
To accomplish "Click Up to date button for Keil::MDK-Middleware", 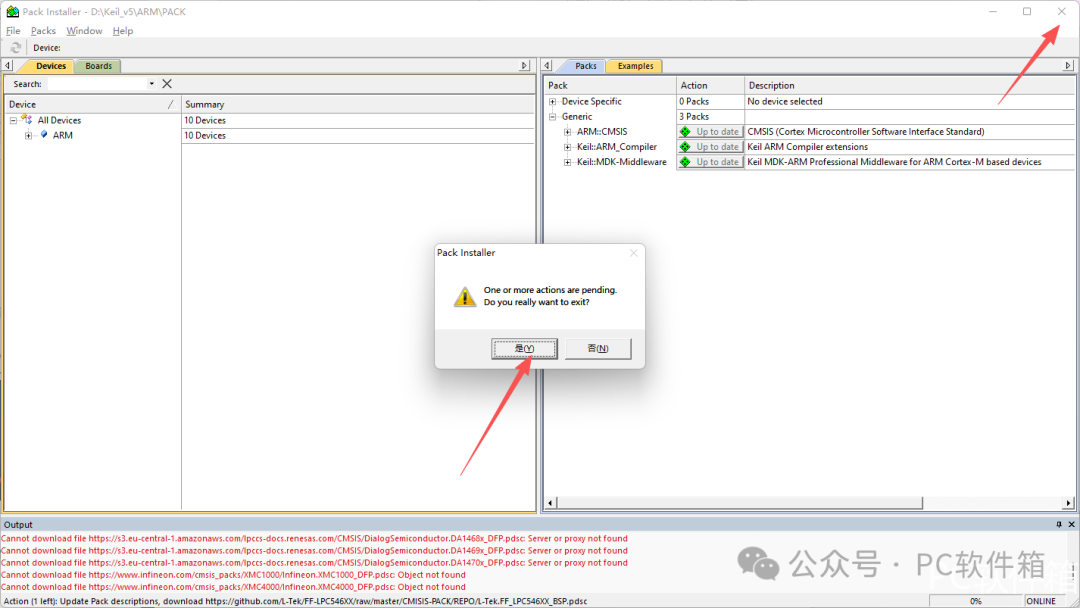I will (x=710, y=162).
